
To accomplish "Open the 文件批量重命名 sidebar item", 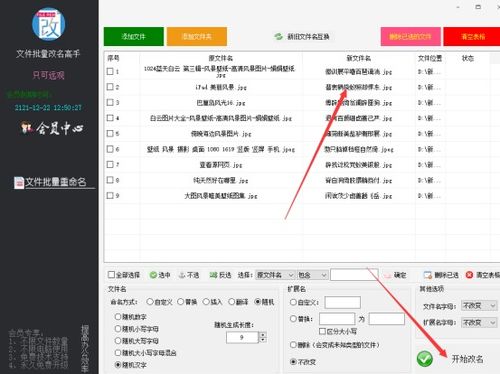I will [55, 182].
